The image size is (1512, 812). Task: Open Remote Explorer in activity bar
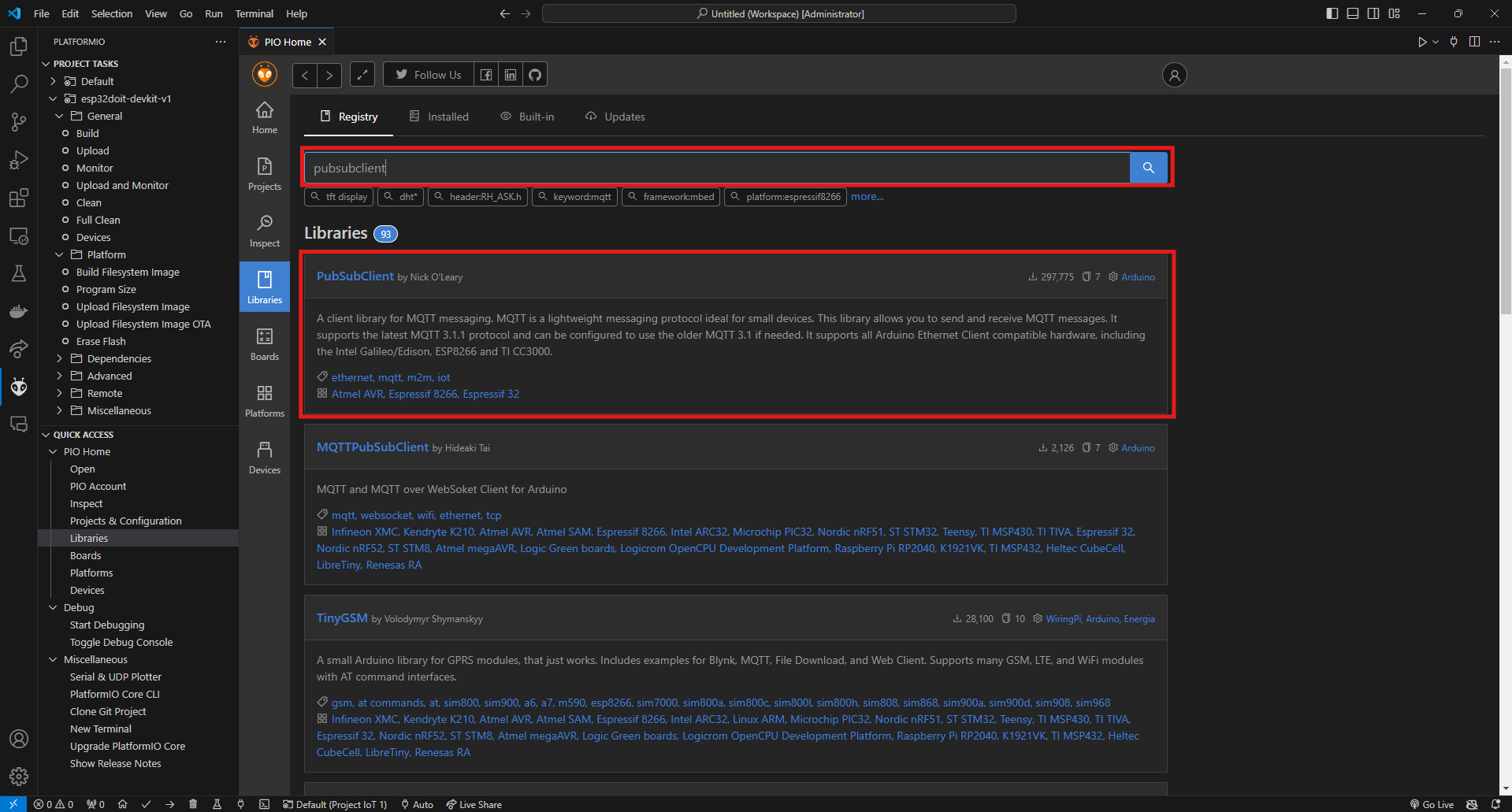click(x=19, y=235)
